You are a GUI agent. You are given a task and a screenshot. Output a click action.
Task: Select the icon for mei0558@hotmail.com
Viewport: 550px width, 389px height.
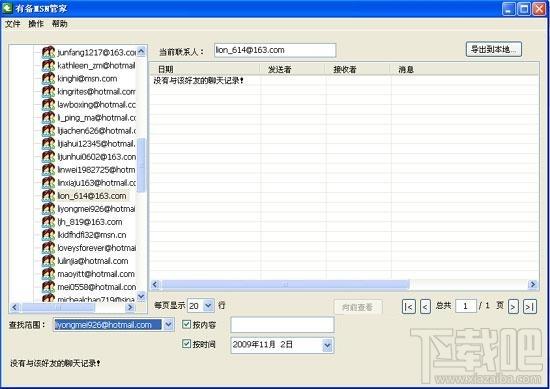click(48, 287)
